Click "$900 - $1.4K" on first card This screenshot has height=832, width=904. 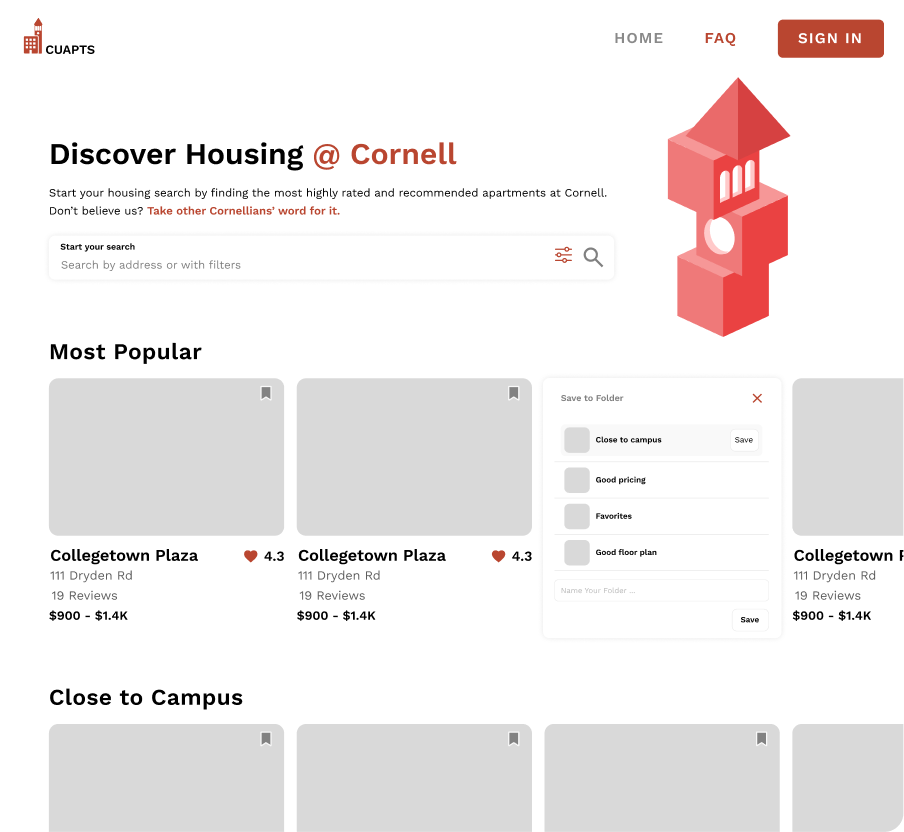click(89, 616)
